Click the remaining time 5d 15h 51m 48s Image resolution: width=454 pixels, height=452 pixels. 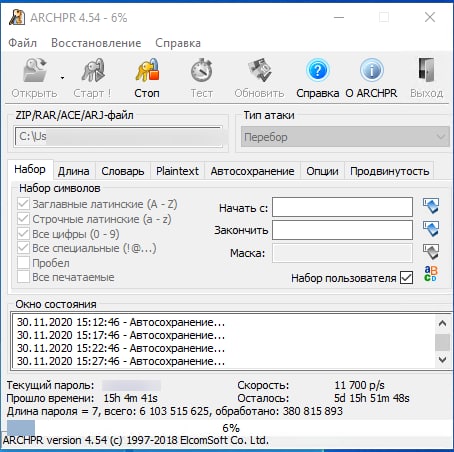(372, 398)
